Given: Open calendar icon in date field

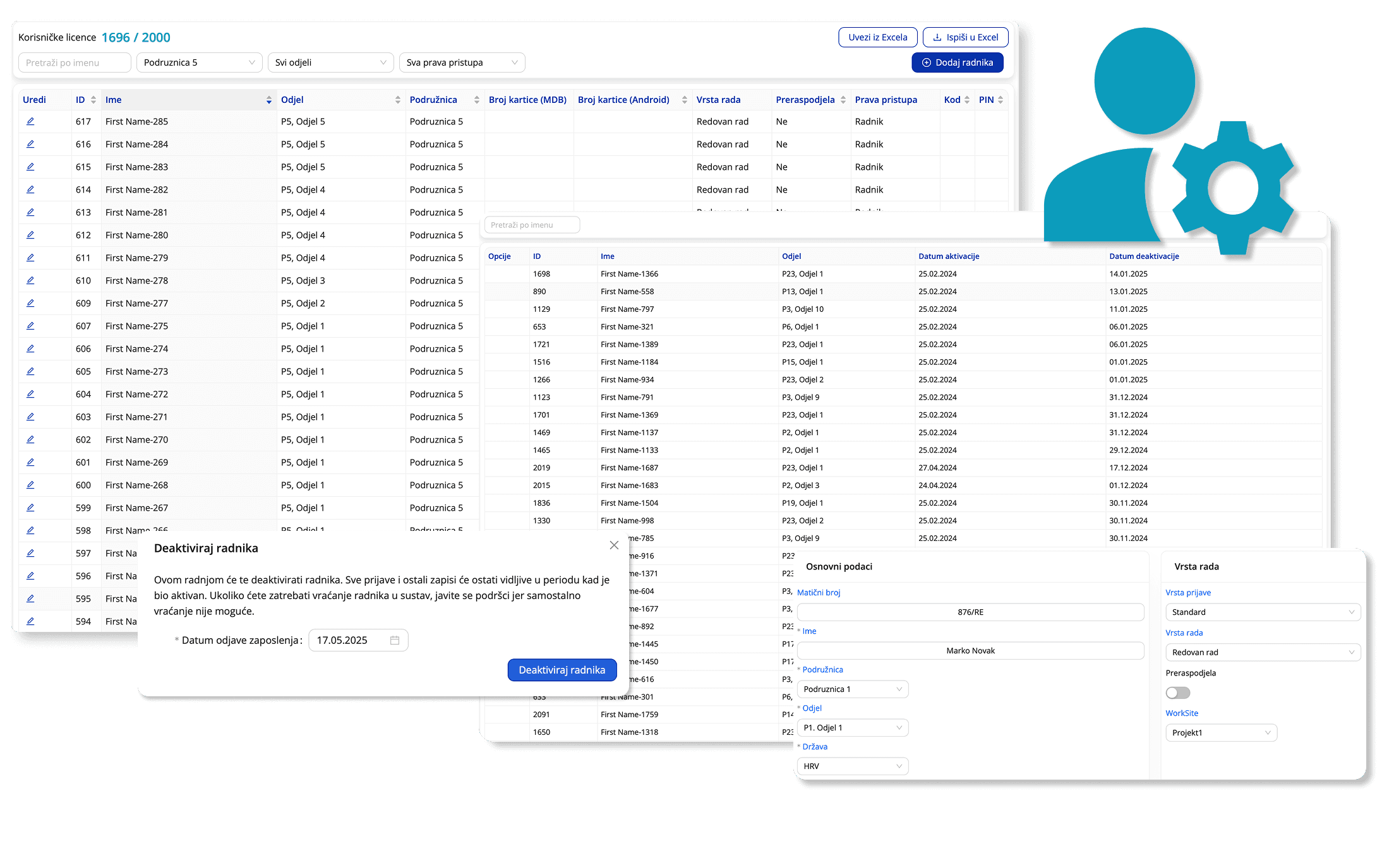Looking at the screenshot, I should 395,640.
